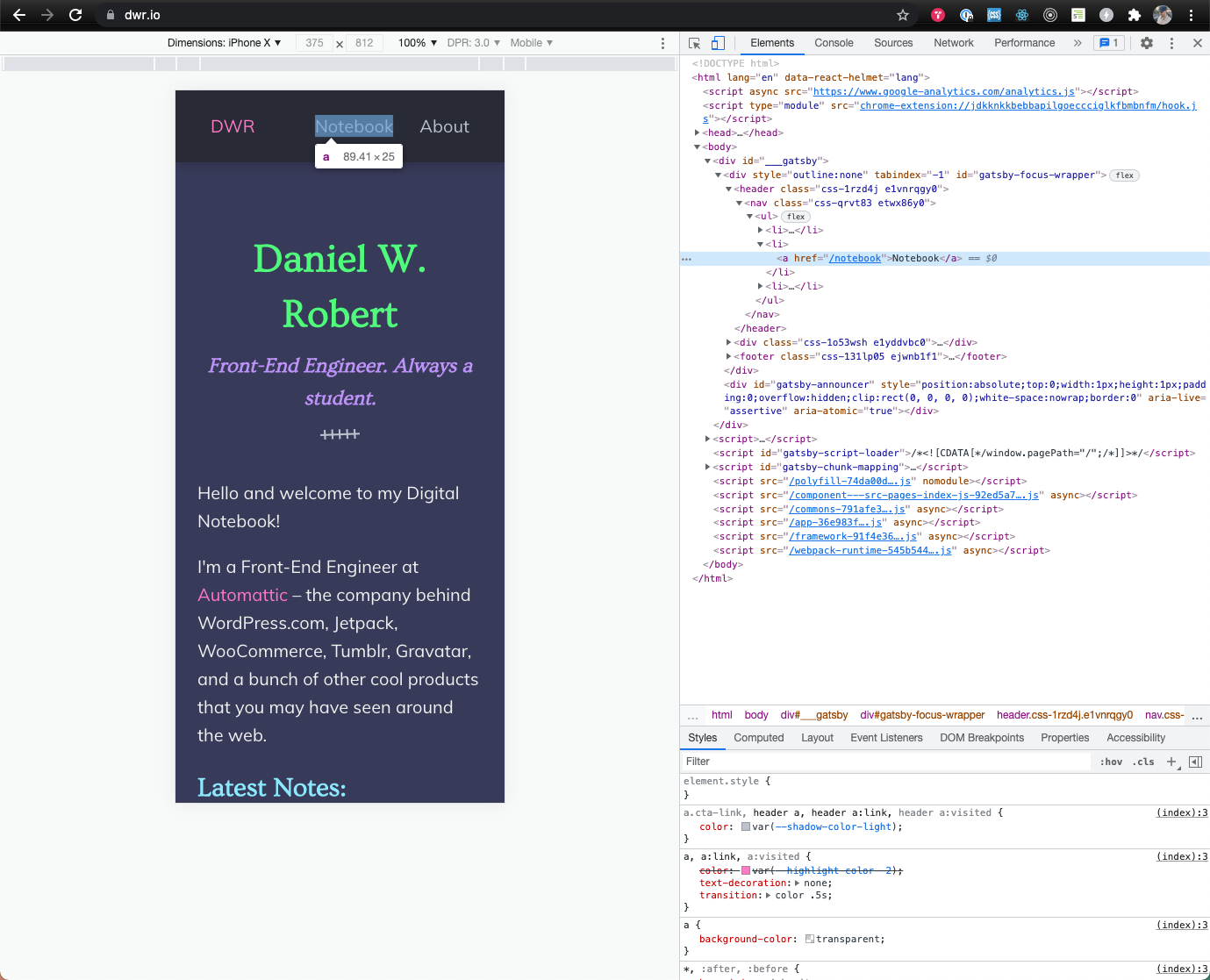Open the 100% zoom dropdown
Screen dimensions: 1210x980
418,43
